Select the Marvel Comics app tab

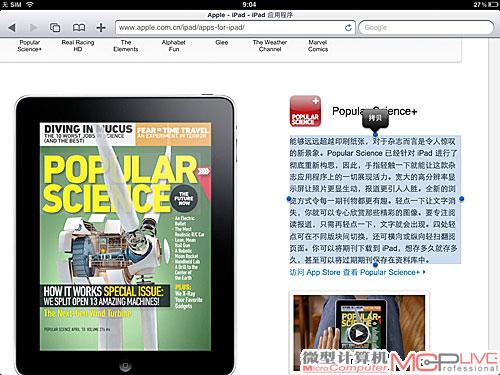(x=318, y=46)
